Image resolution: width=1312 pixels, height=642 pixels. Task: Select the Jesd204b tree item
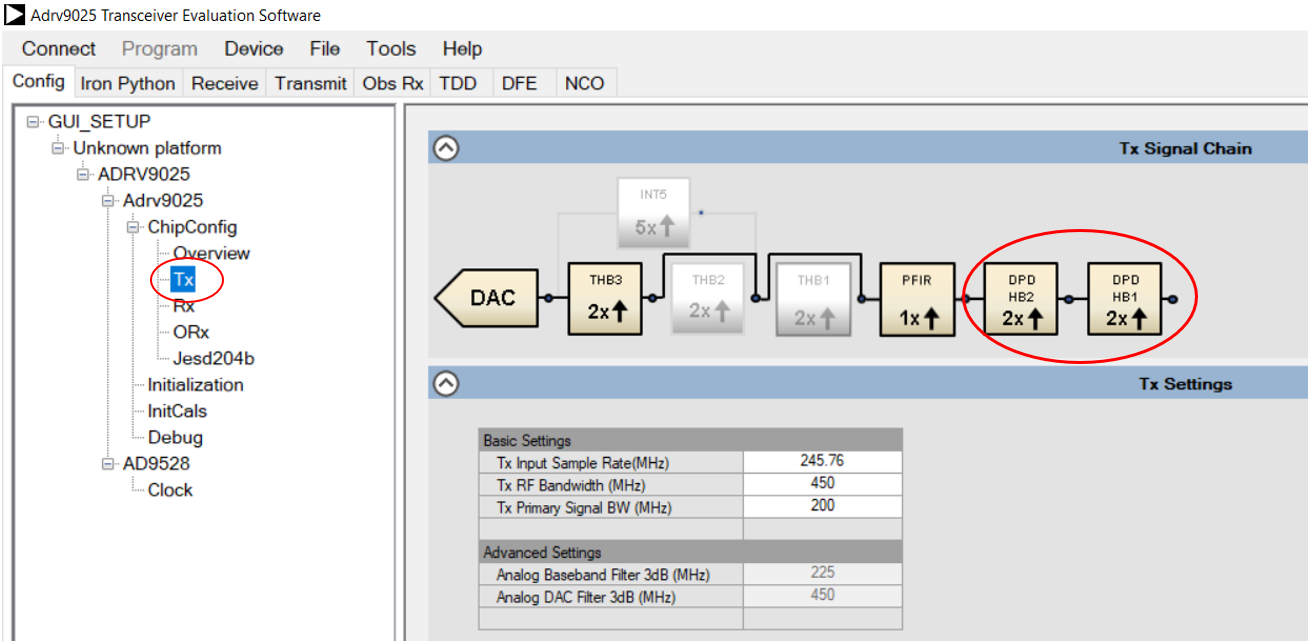click(214, 358)
